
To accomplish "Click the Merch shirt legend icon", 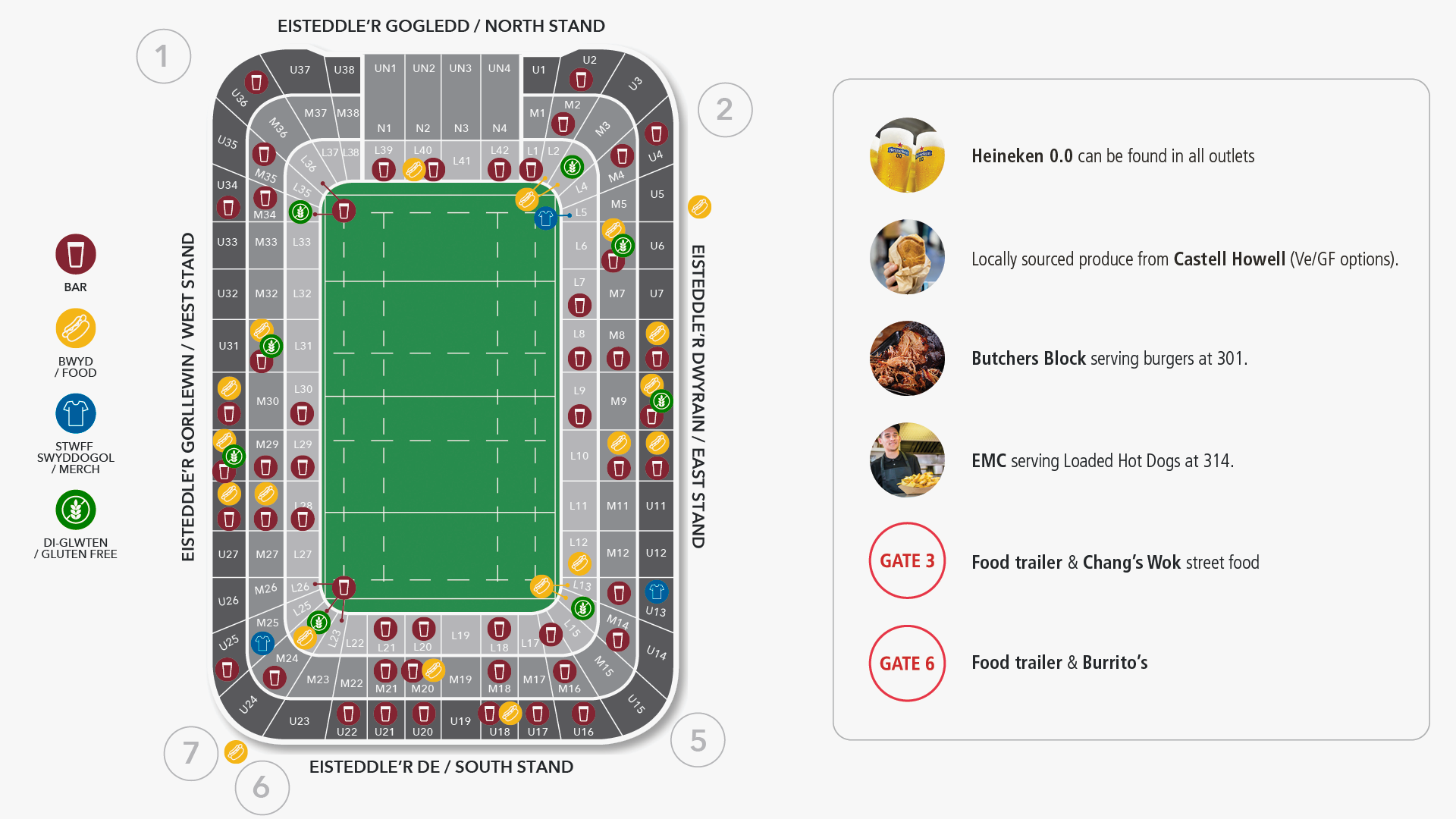I will pos(76,413).
